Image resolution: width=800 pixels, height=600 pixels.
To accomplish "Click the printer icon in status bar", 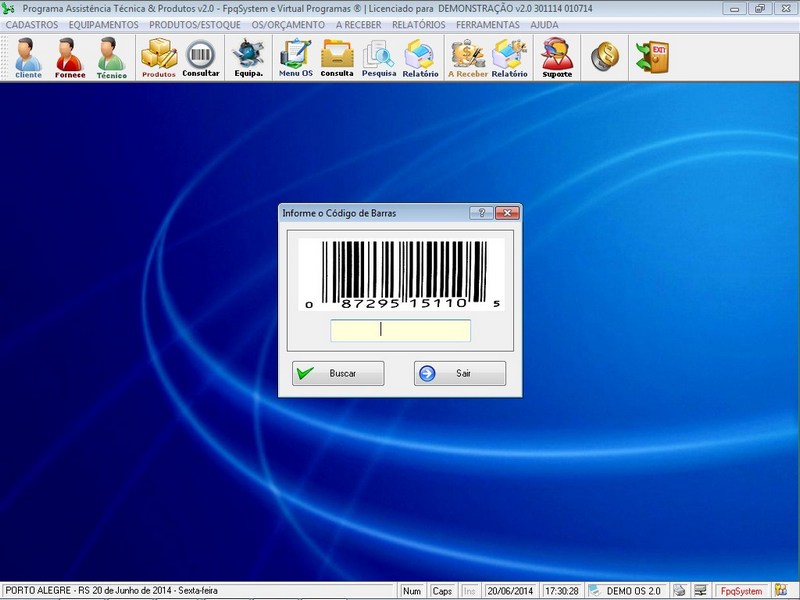I will point(679,591).
